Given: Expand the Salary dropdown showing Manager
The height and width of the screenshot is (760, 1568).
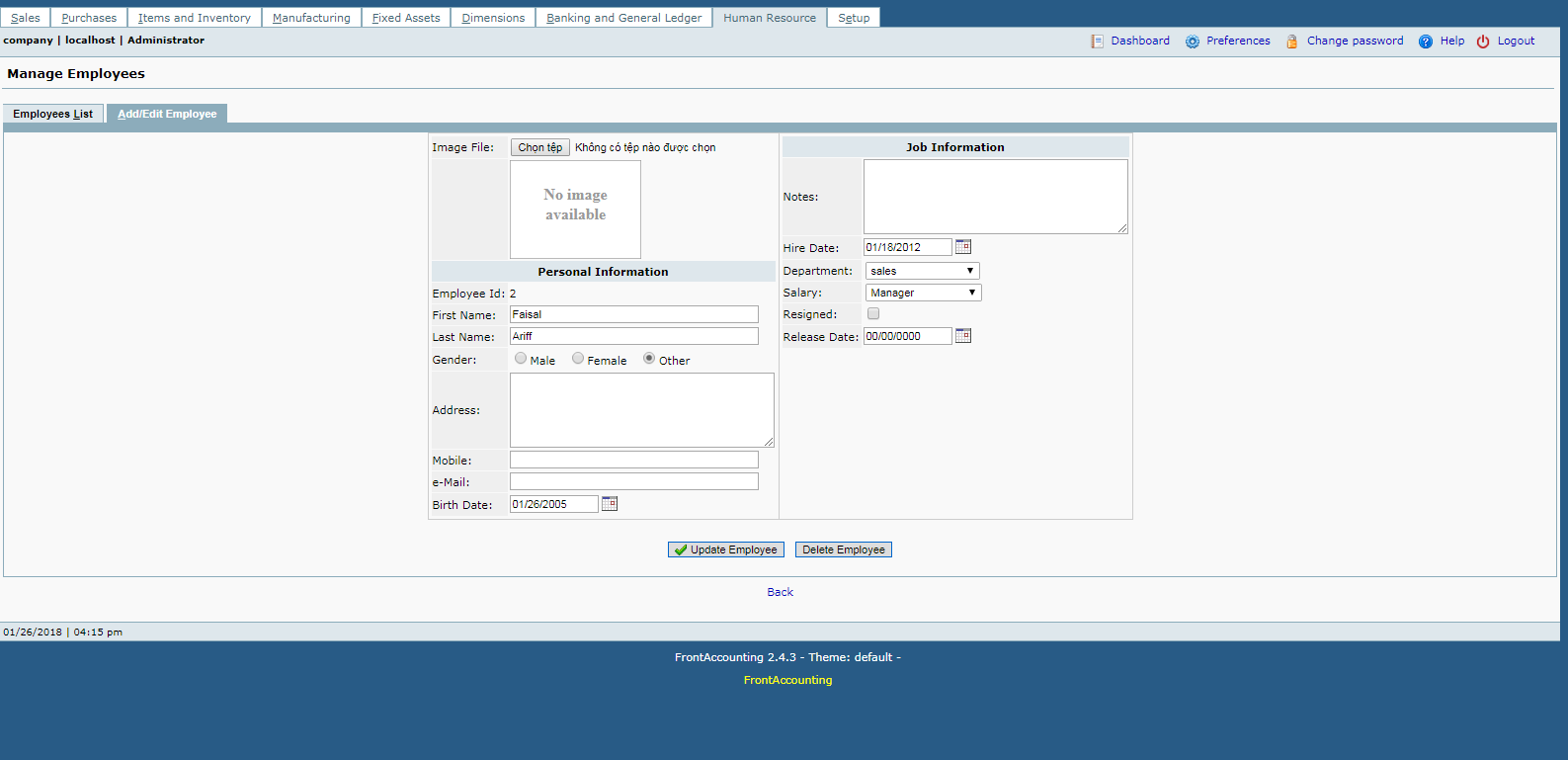Looking at the screenshot, I should [x=923, y=293].
